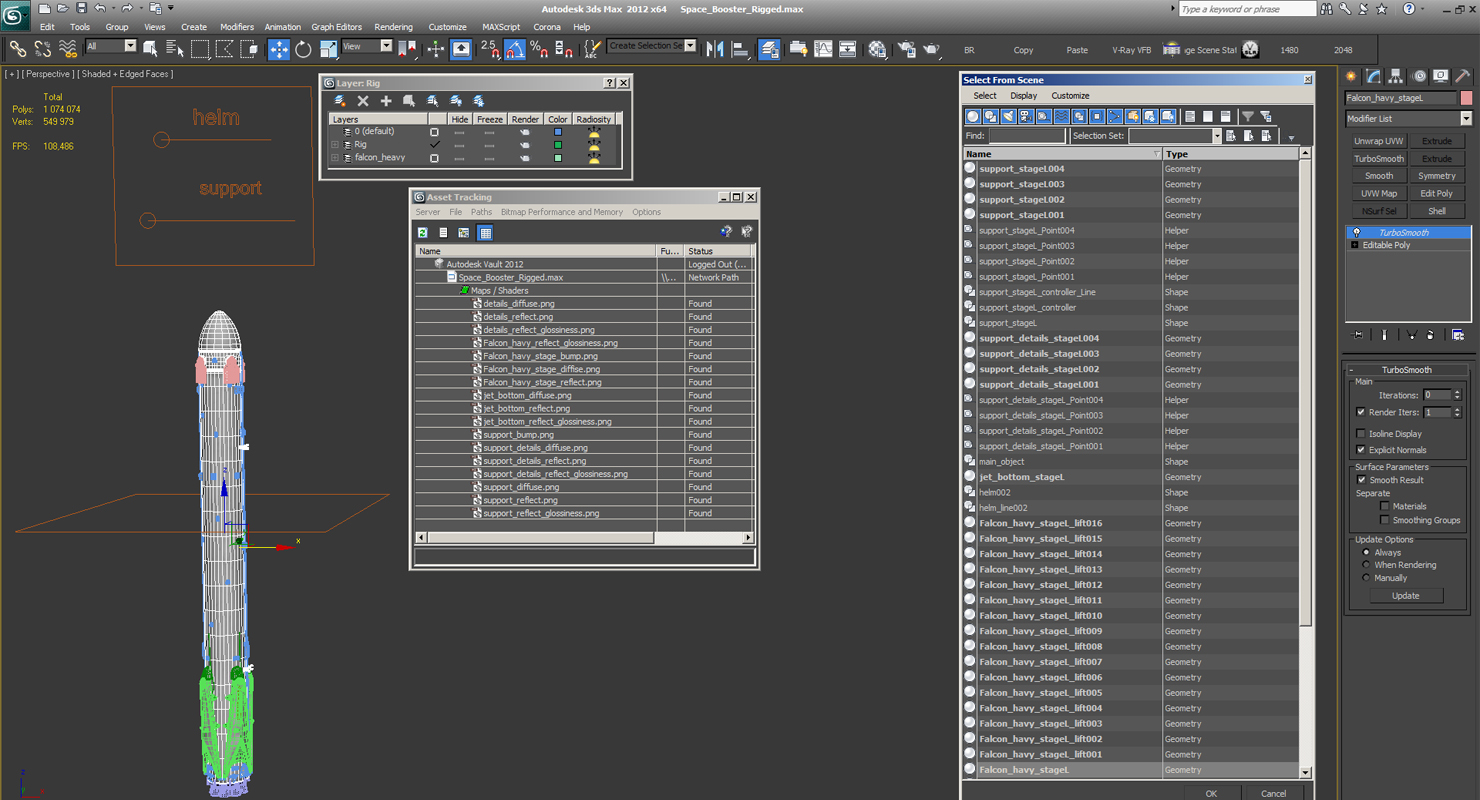Toggle the Smooth Result checkbox
Viewport: 1480px width, 800px height.
pos(1361,480)
